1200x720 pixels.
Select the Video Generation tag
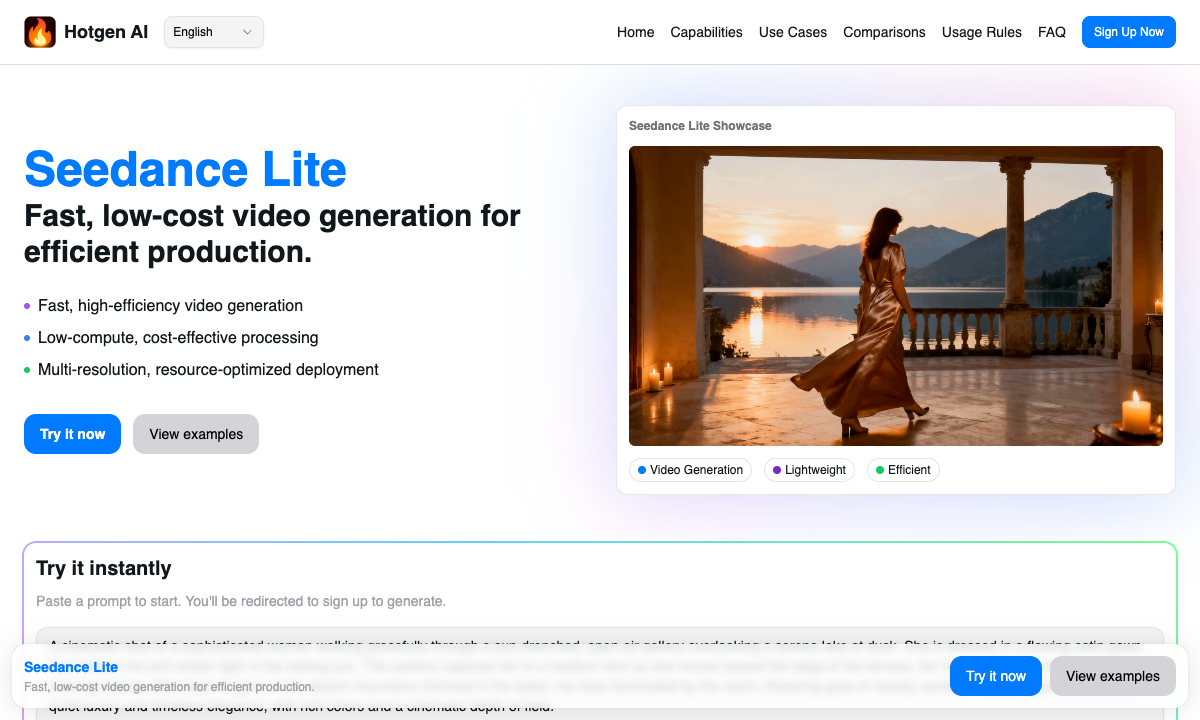click(690, 470)
